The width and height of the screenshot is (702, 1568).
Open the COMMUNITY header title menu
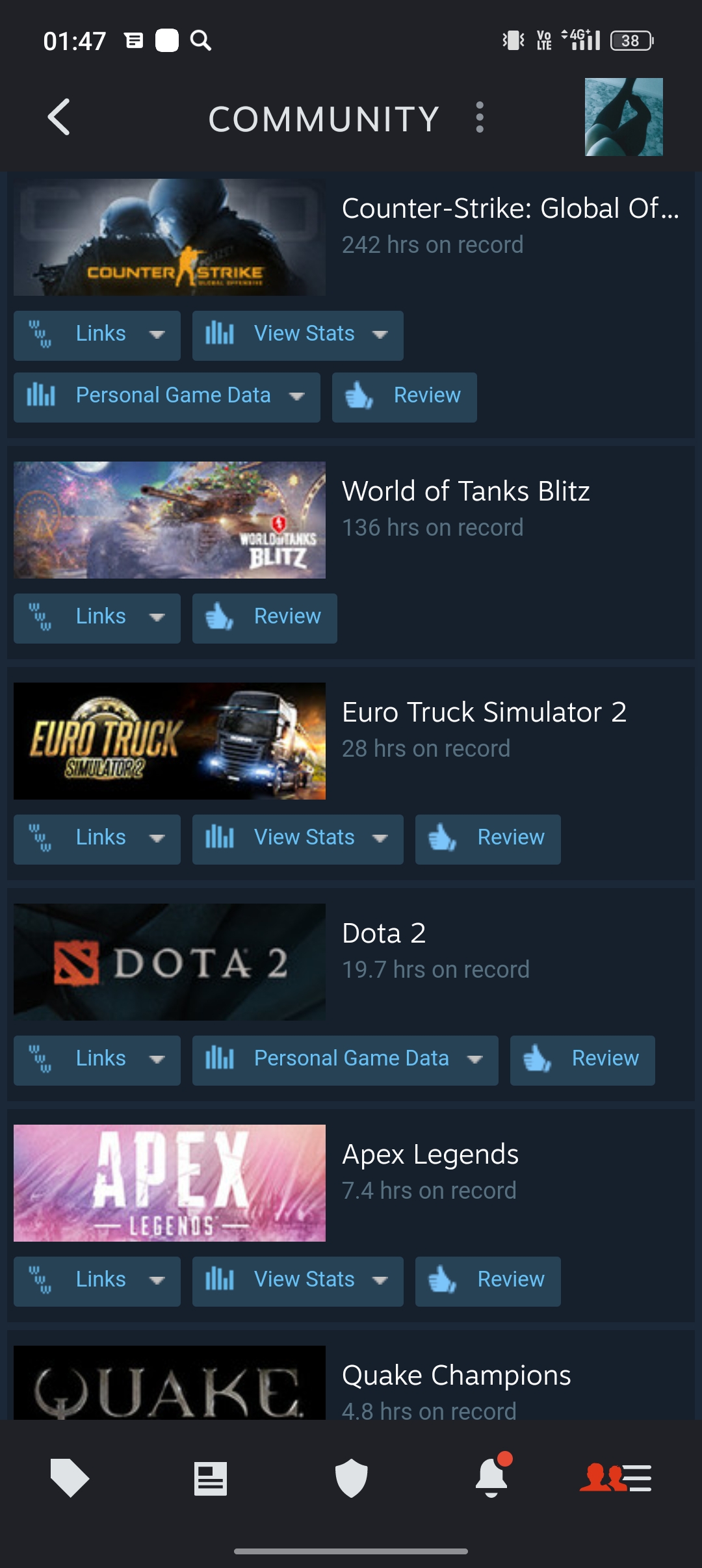(324, 119)
